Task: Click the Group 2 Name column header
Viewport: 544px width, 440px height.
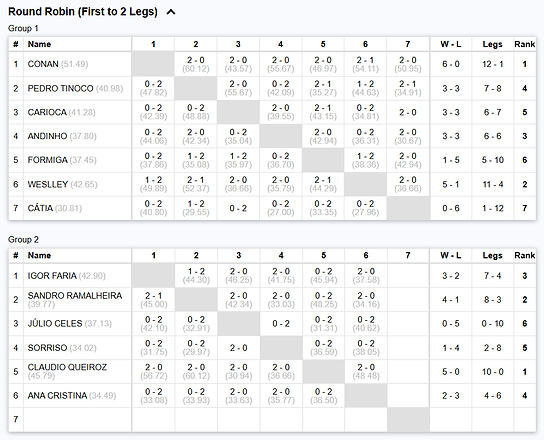Action: pyautogui.click(x=39, y=256)
